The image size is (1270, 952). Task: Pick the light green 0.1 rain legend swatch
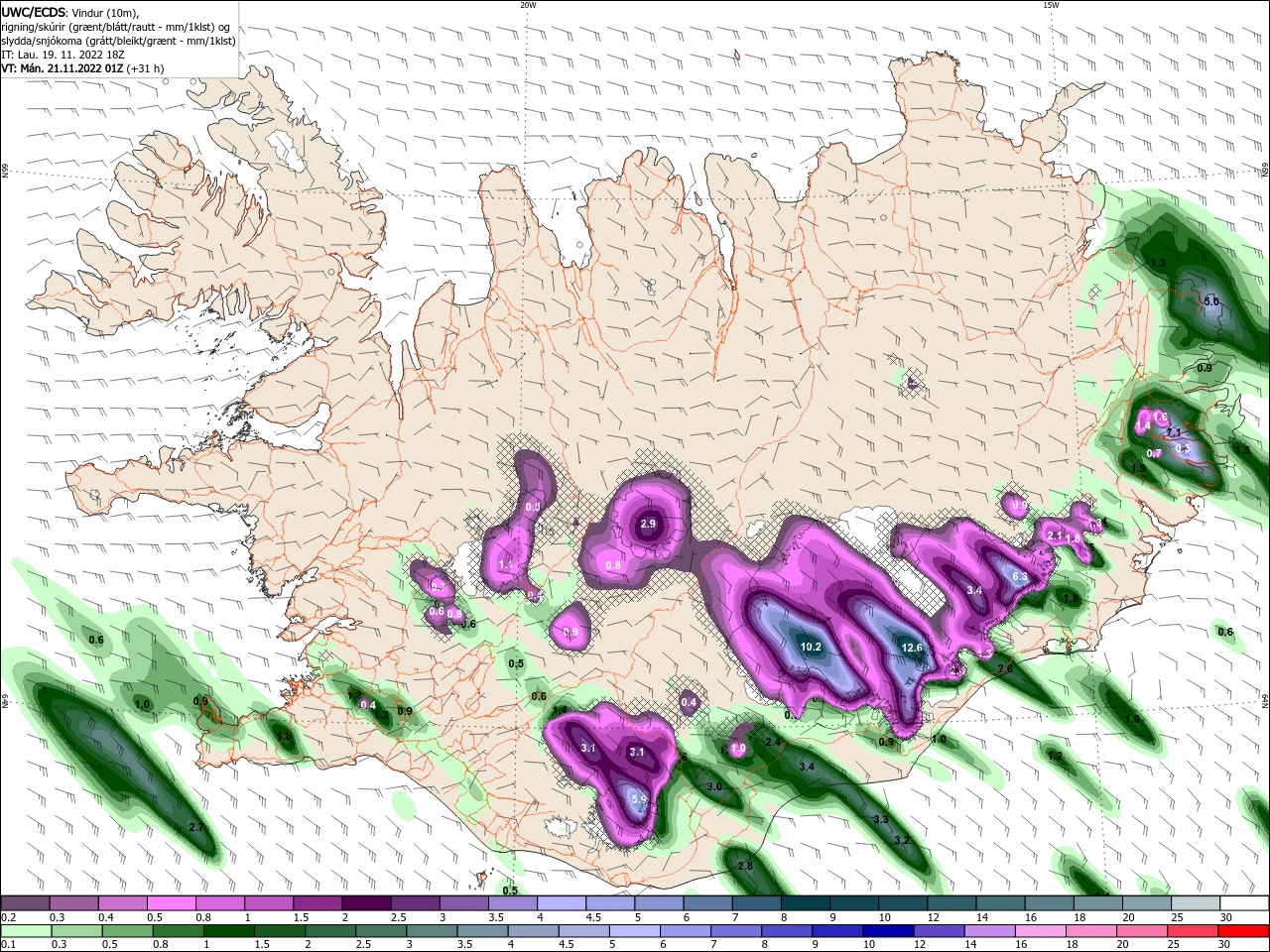pyautogui.click(x=28, y=931)
